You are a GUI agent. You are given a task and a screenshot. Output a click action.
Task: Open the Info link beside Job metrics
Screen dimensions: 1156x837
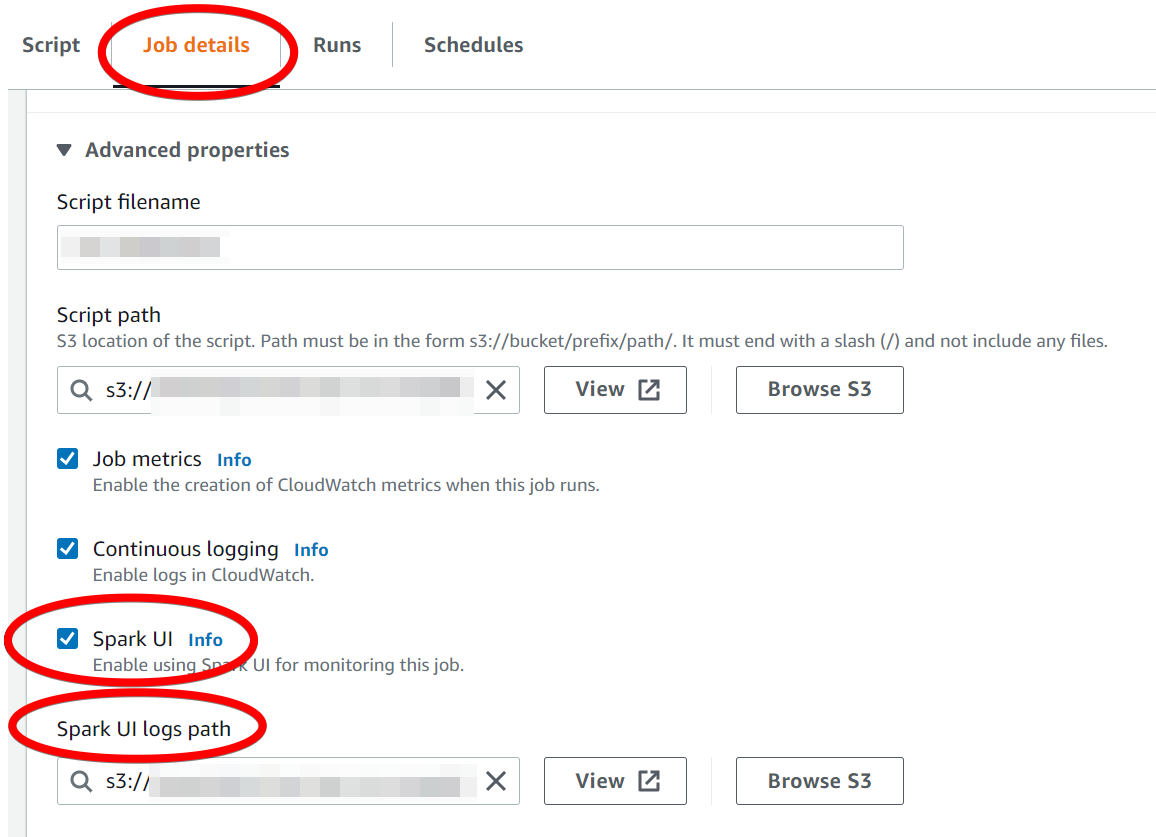point(234,459)
